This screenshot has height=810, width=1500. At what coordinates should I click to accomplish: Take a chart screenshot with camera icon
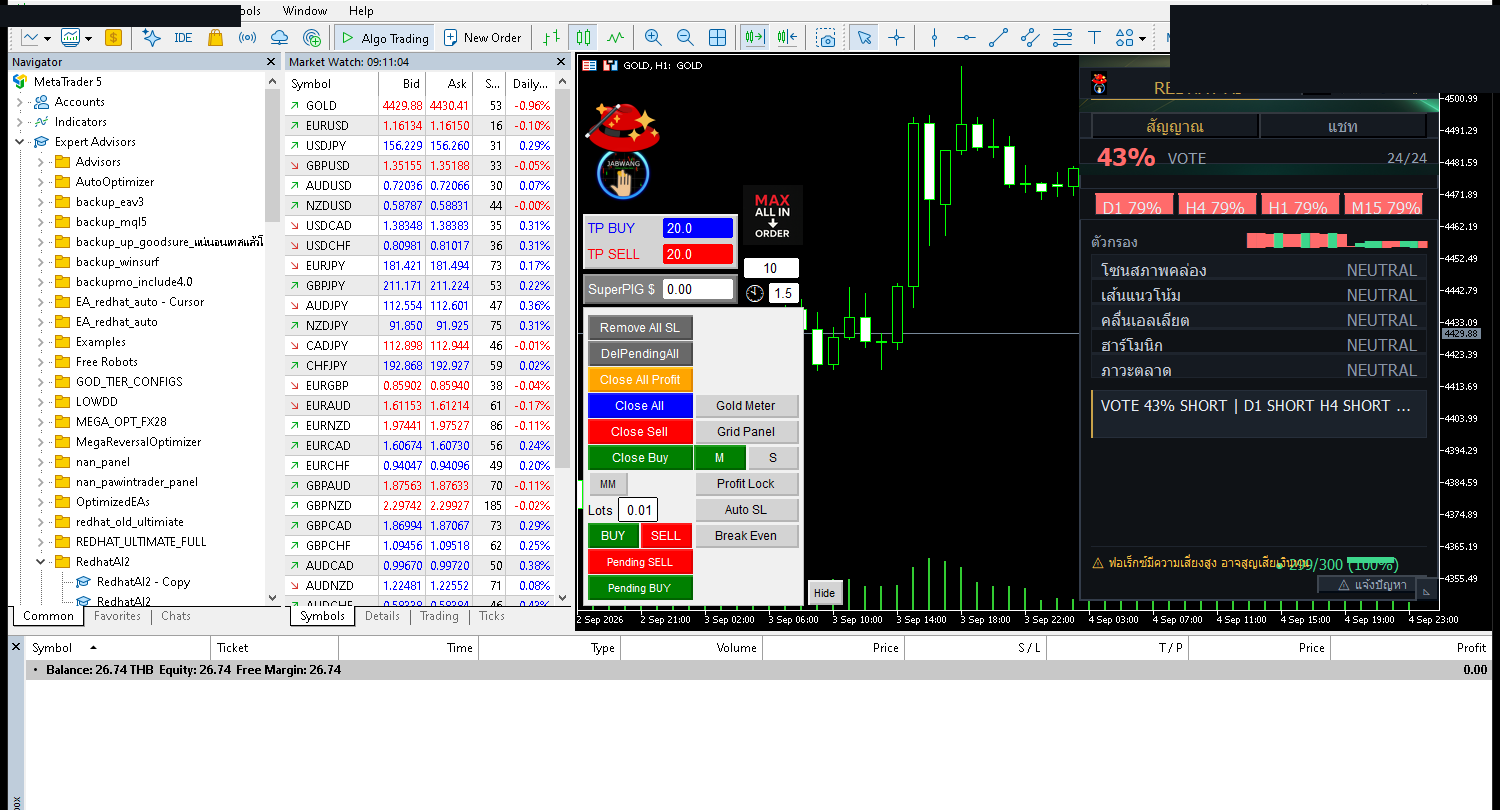826,38
